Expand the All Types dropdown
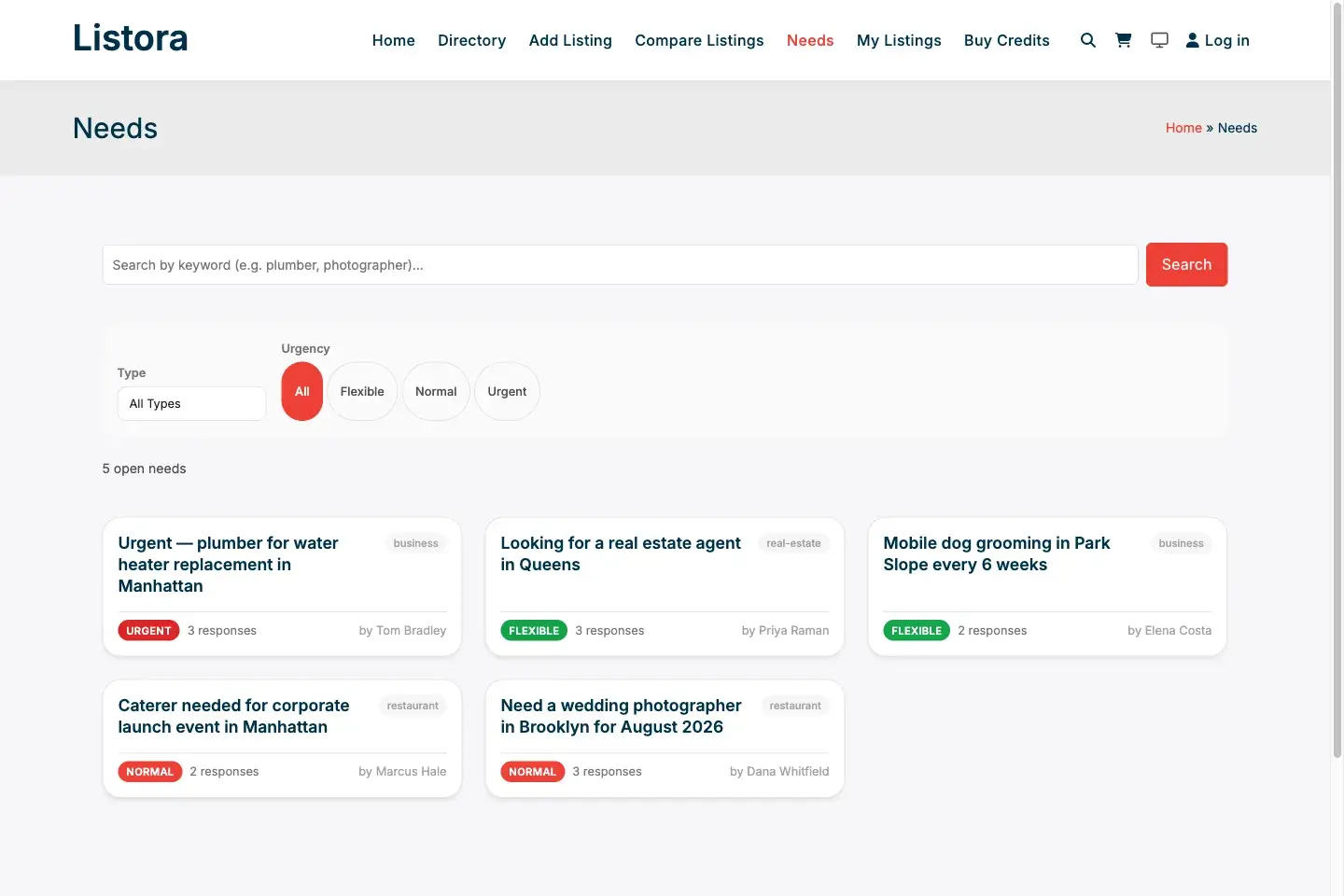This screenshot has height=896, width=1344. 191,403
